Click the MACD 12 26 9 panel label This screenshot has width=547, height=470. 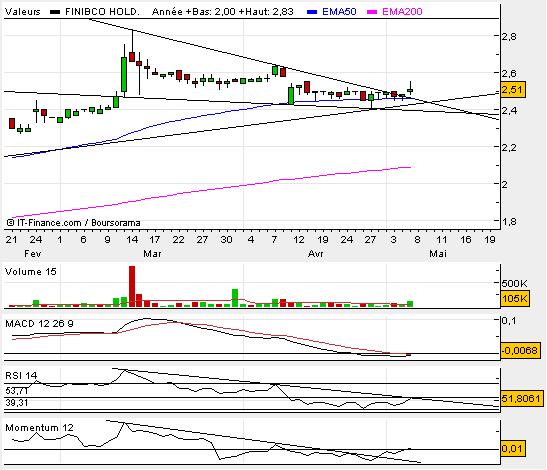pos(39,324)
